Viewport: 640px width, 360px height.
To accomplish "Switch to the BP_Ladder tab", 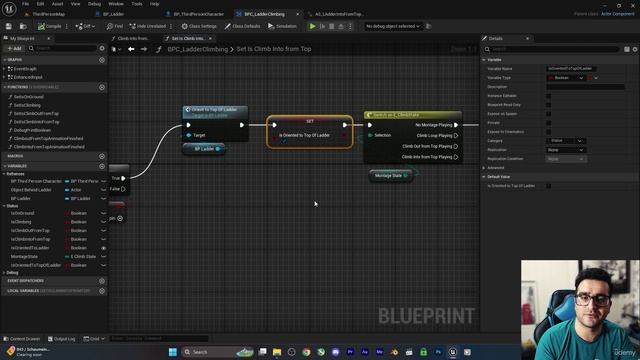I will coord(113,14).
